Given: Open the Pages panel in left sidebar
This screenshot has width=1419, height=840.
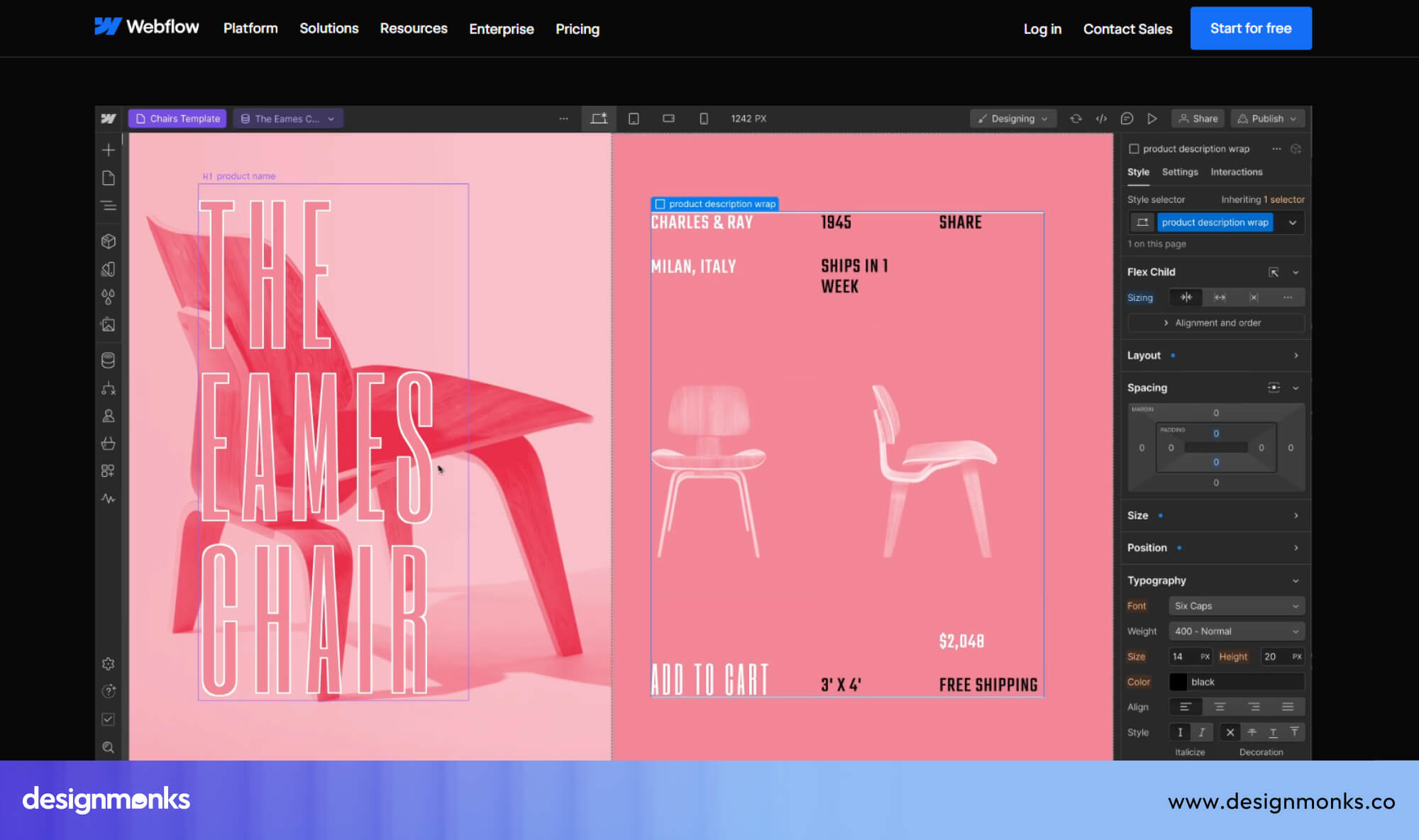Looking at the screenshot, I should [109, 178].
